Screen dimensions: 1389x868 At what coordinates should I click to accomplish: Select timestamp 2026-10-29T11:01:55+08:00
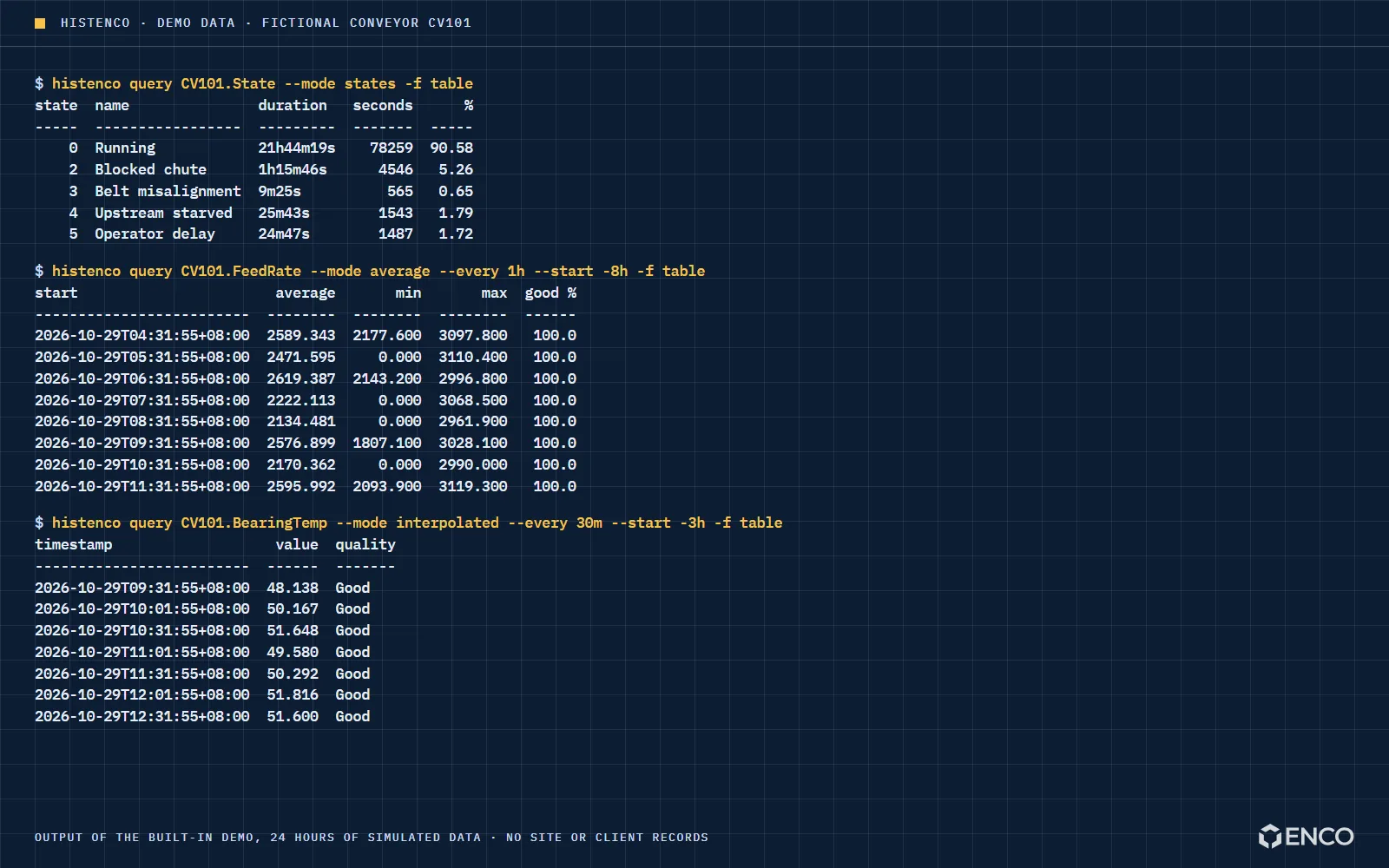coord(142,652)
